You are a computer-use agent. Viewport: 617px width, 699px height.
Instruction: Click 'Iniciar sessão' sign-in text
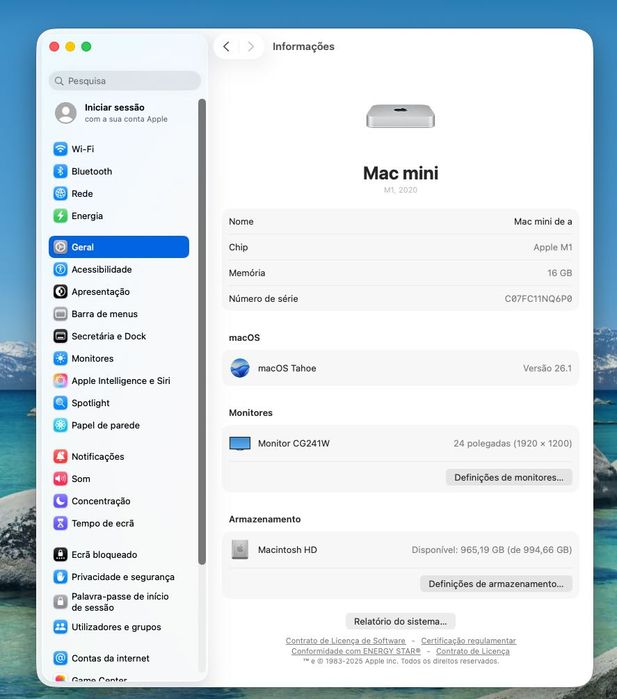pos(115,107)
